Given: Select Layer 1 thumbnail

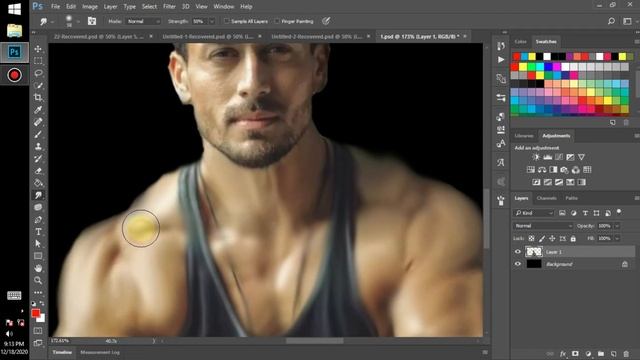Looking at the screenshot, I should point(534,251).
